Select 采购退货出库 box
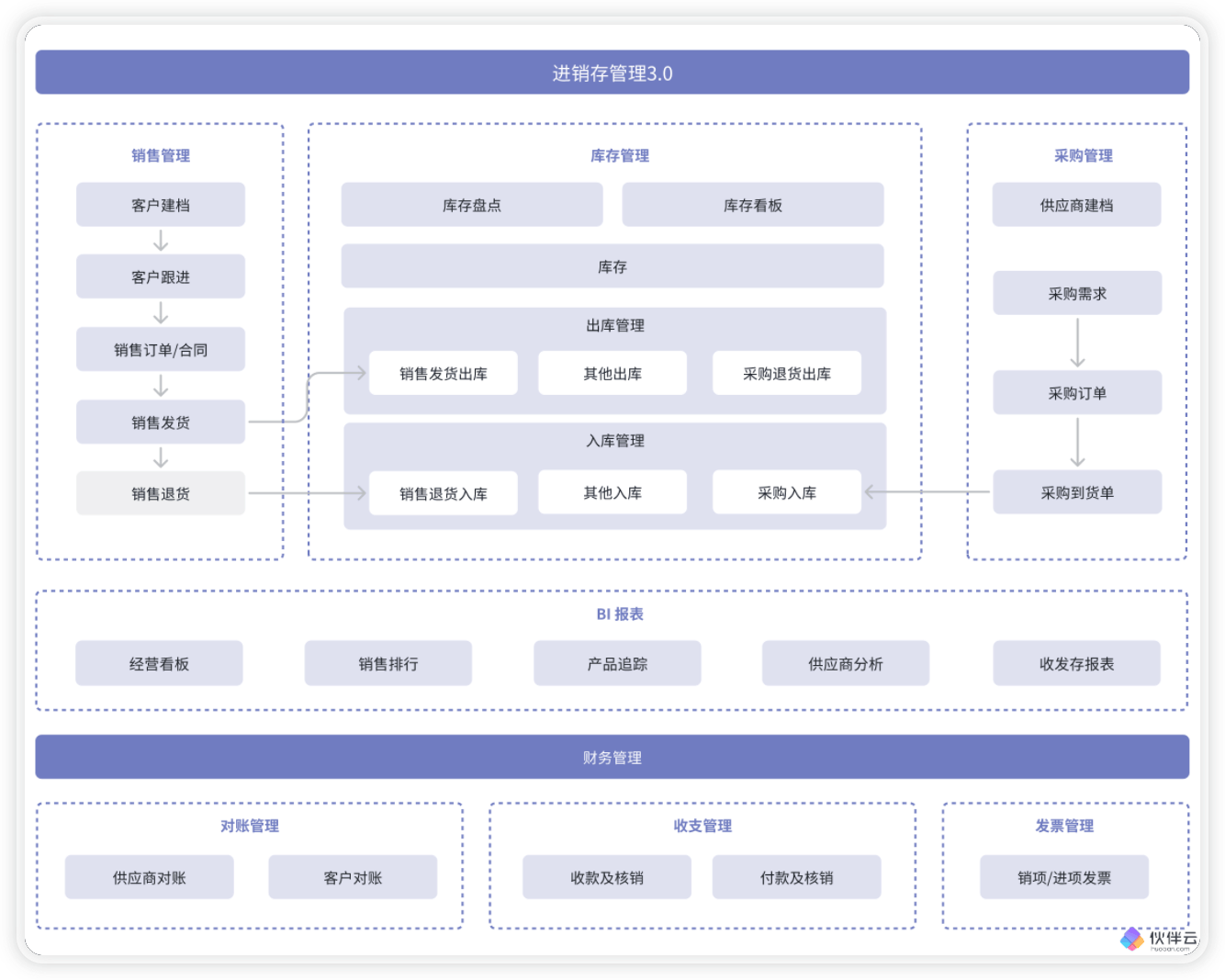Viewport: 1225px width, 980px height. tap(787, 373)
